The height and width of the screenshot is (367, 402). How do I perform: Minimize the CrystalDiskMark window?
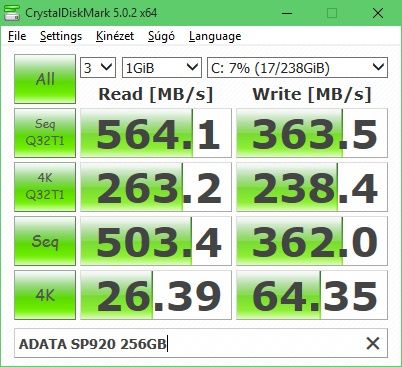[287, 13]
